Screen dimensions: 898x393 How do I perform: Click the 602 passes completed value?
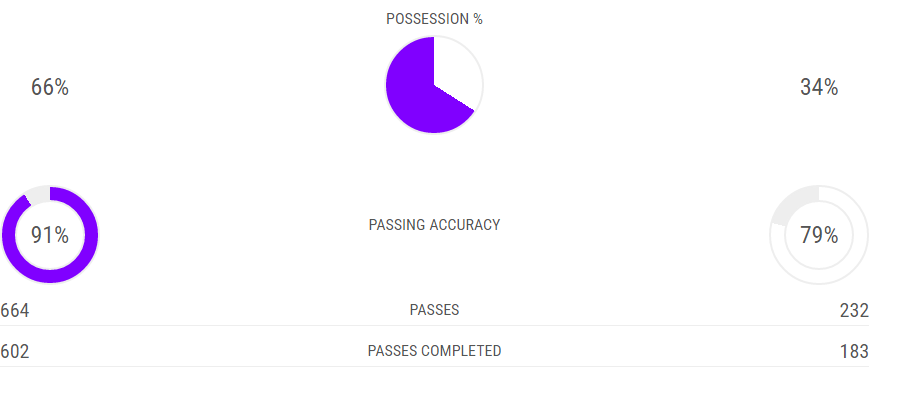tap(15, 351)
